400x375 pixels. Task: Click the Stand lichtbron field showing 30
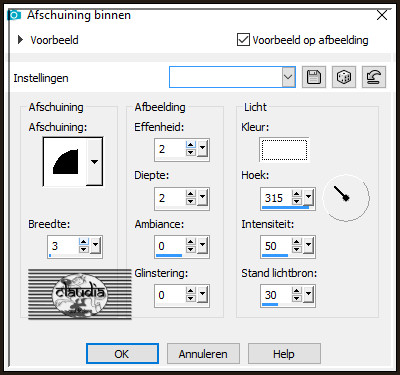point(277,295)
